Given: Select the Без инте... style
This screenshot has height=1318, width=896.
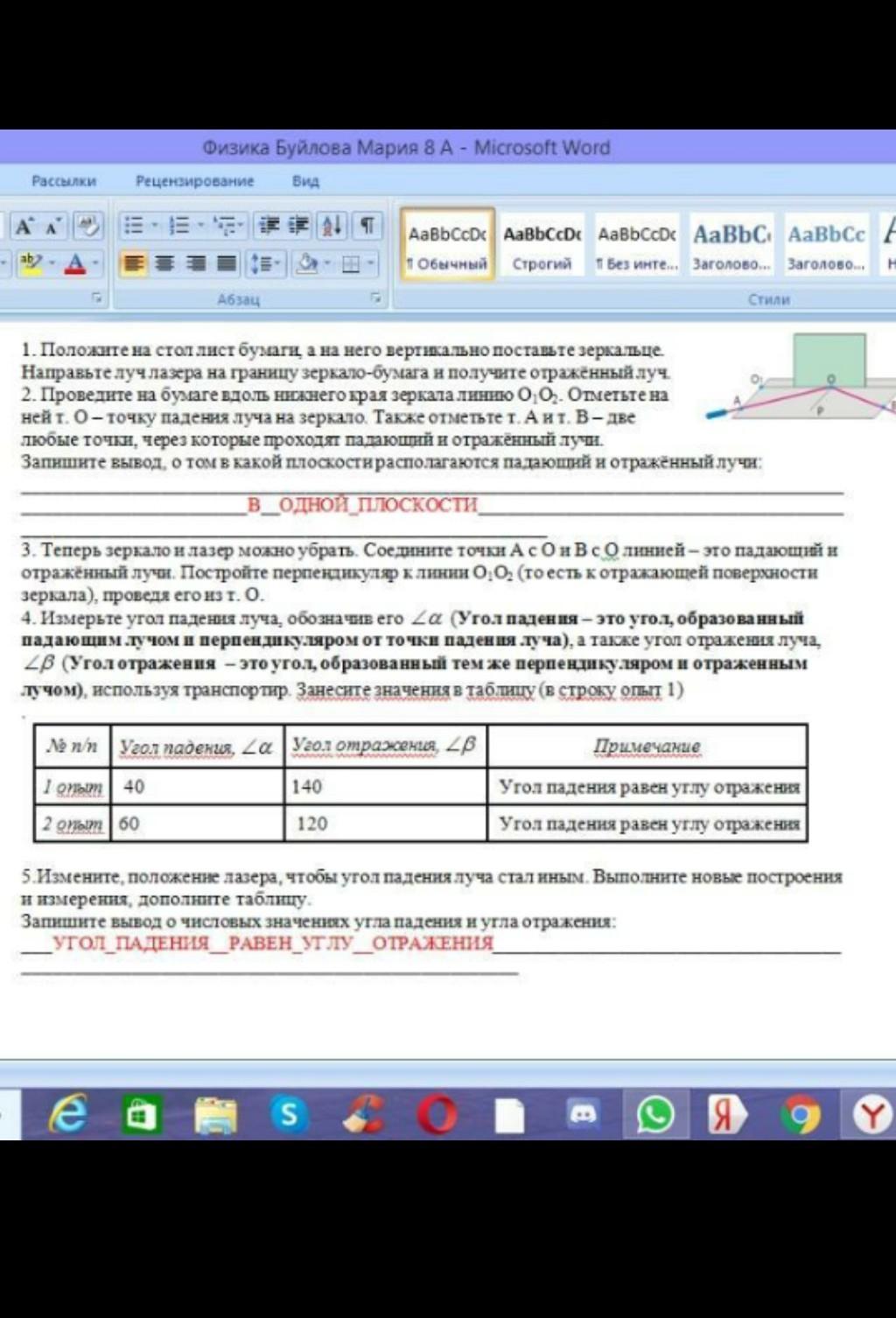Looking at the screenshot, I should pyautogui.click(x=636, y=245).
